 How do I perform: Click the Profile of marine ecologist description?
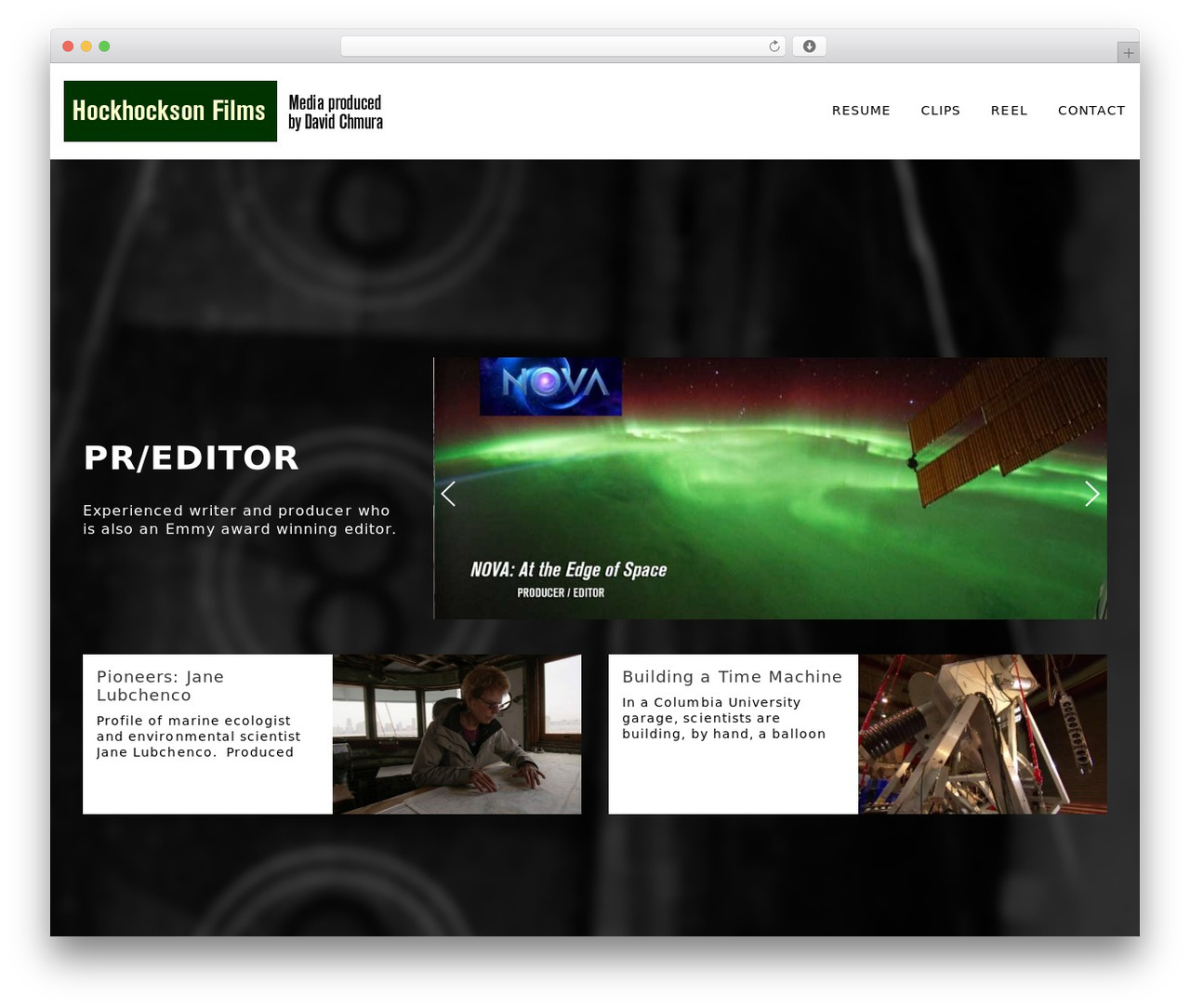198,736
